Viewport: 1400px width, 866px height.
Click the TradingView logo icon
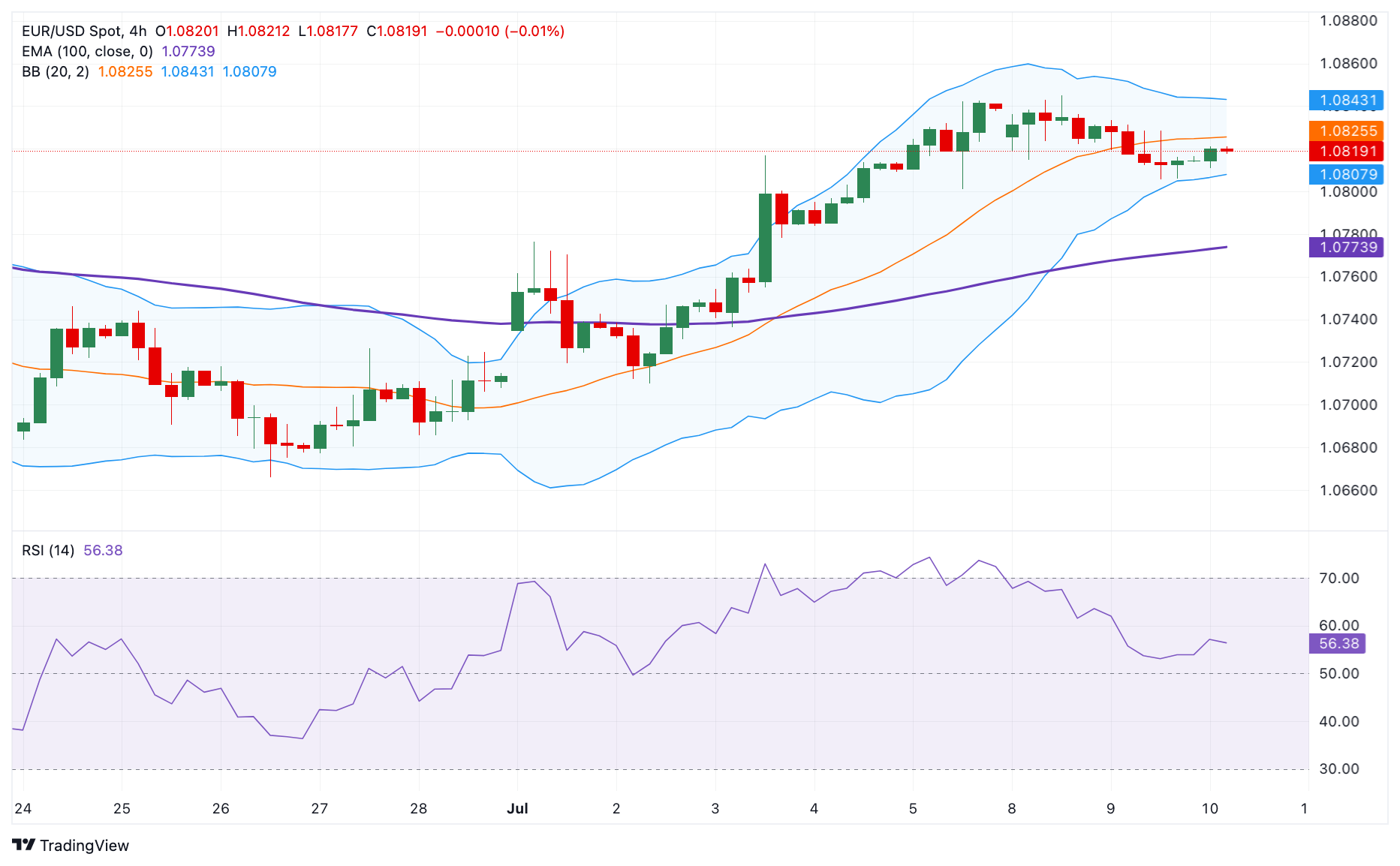coord(24,845)
